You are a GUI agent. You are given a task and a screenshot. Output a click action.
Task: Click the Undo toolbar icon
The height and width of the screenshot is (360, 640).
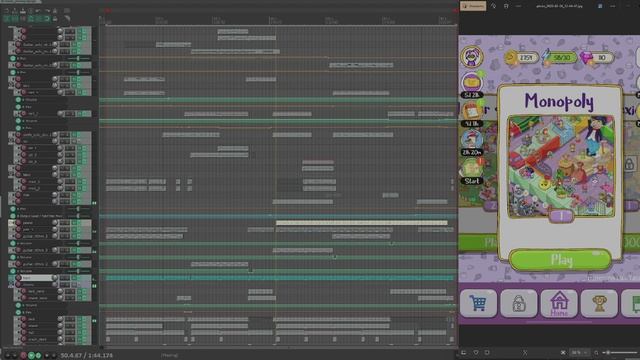coord(38,11)
